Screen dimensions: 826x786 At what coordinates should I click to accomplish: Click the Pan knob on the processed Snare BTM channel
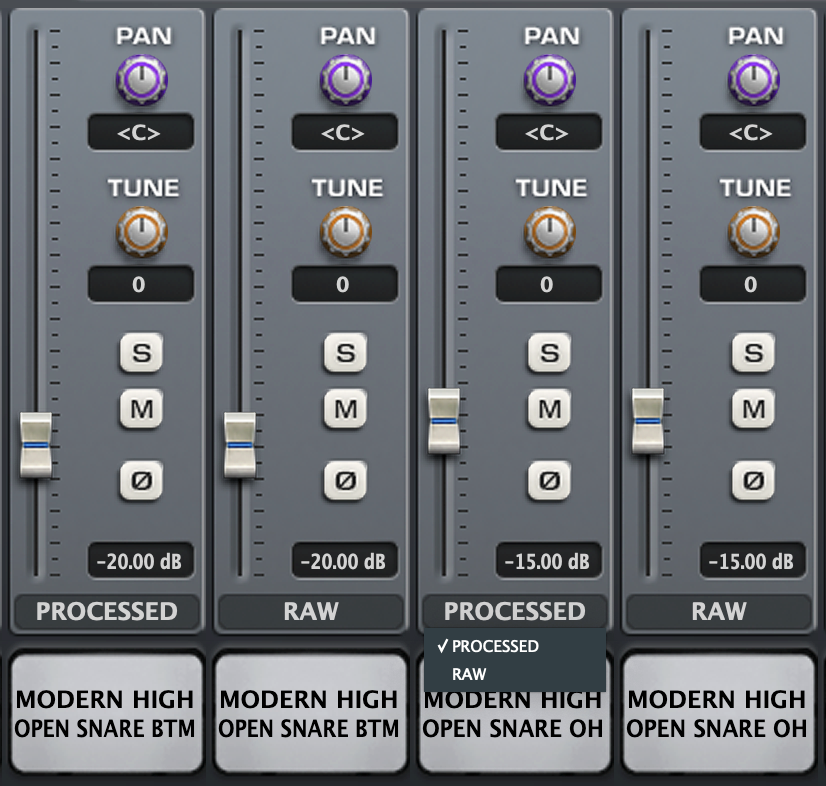pyautogui.click(x=141, y=79)
